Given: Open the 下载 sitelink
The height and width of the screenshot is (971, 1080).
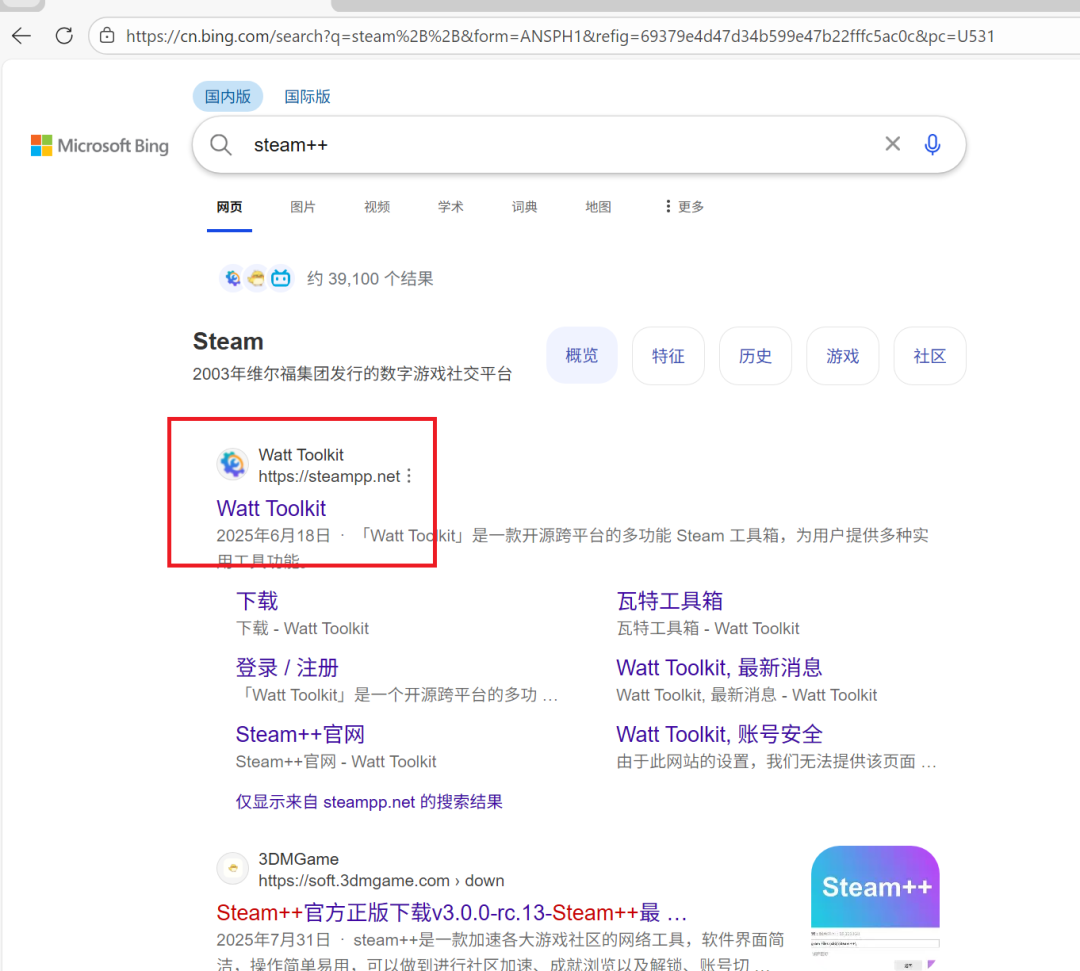Looking at the screenshot, I should coord(257,601).
